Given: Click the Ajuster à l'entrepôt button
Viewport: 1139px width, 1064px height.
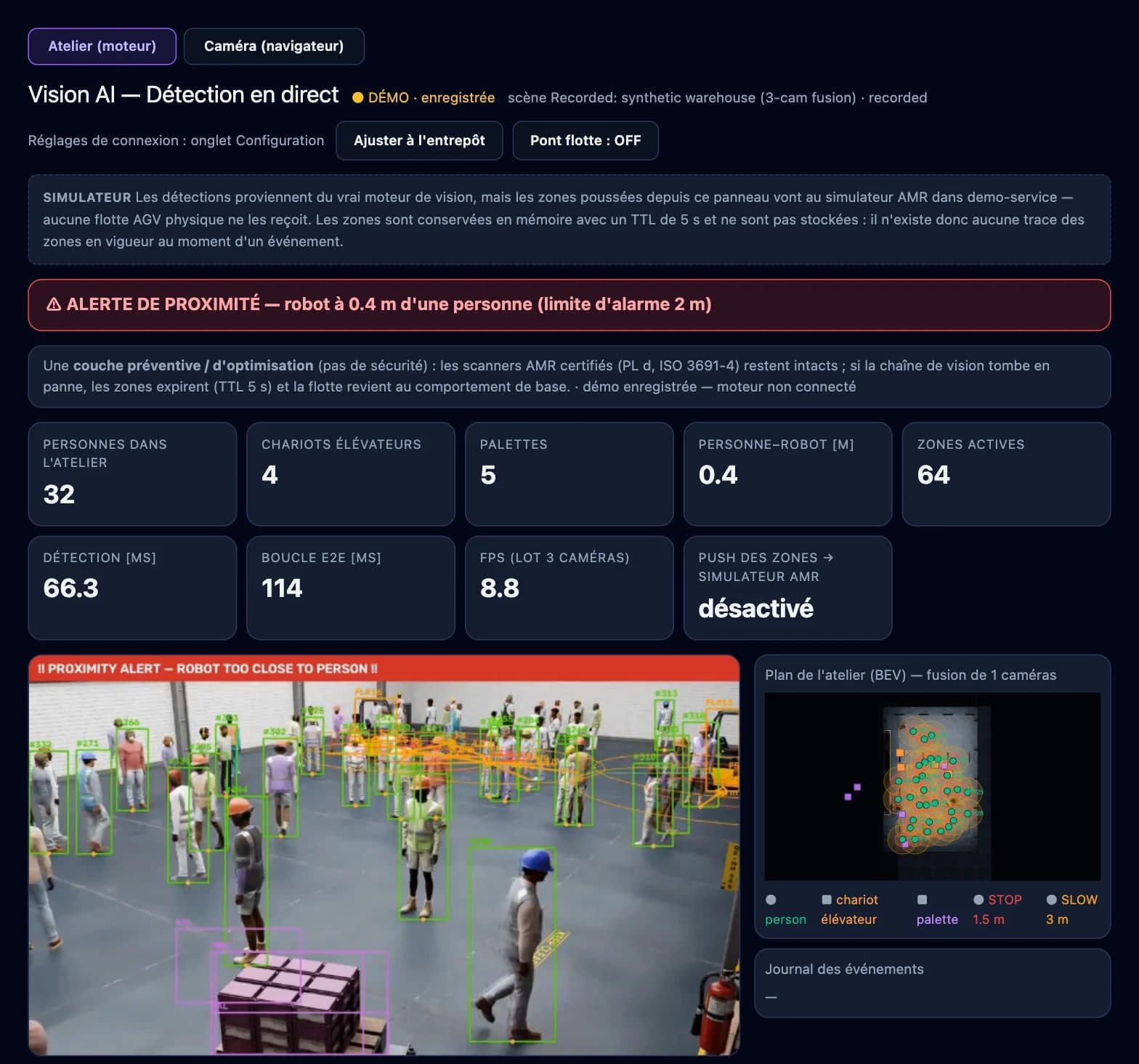Looking at the screenshot, I should [x=419, y=140].
